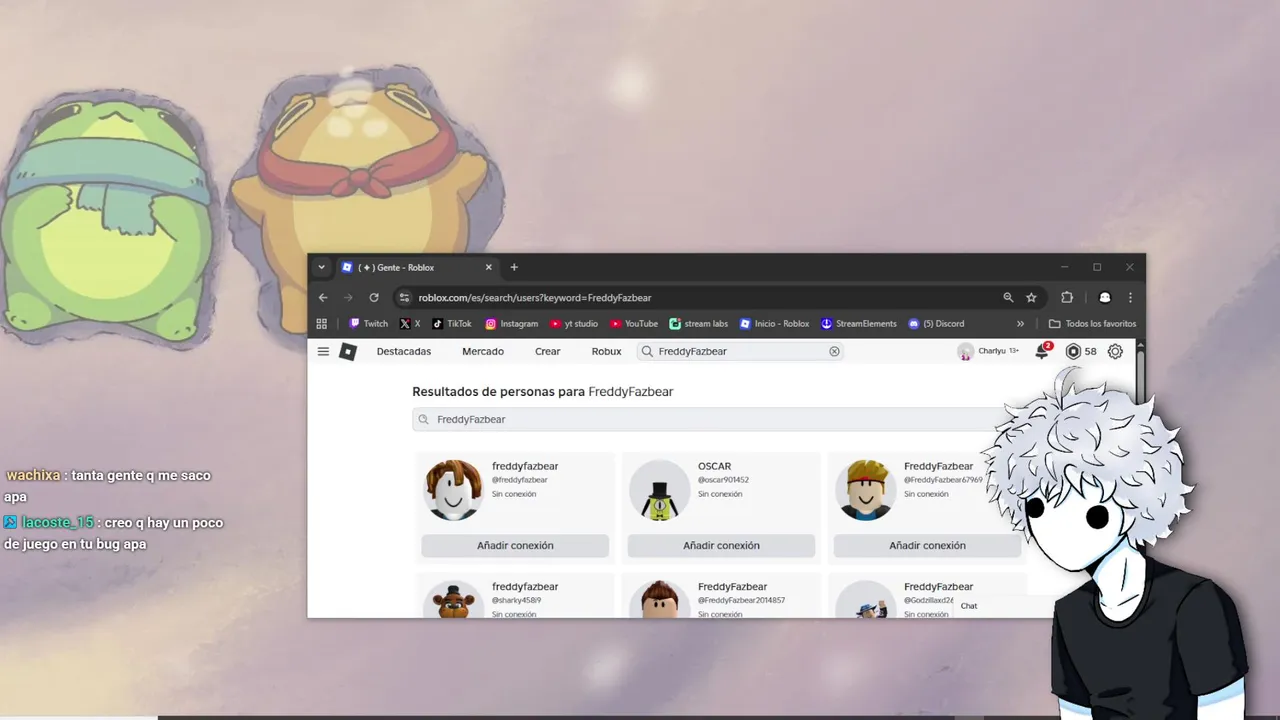
Task: View site information icon in address bar
Action: click(x=404, y=297)
